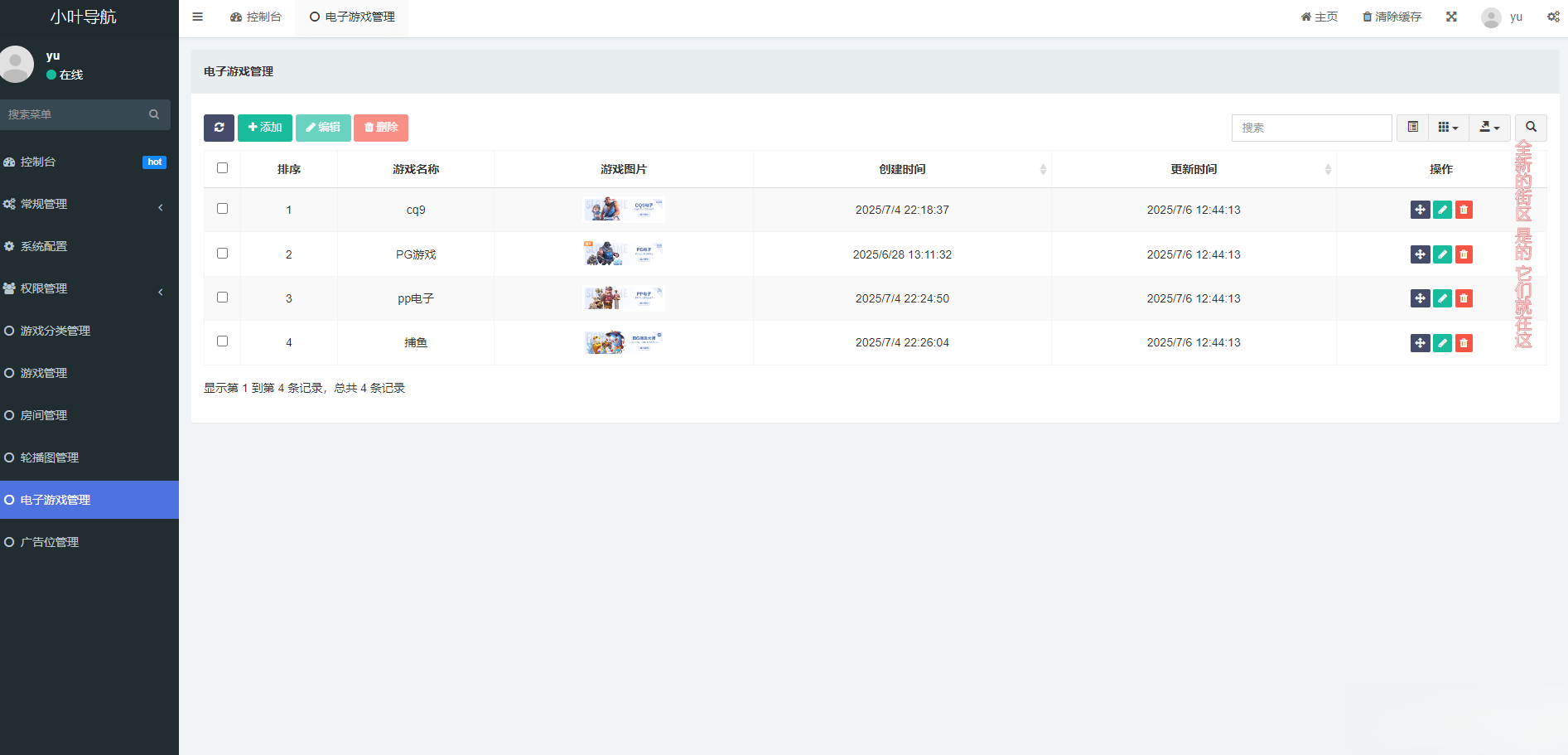Click the refresh table icon button
1568x755 pixels.
click(x=219, y=128)
